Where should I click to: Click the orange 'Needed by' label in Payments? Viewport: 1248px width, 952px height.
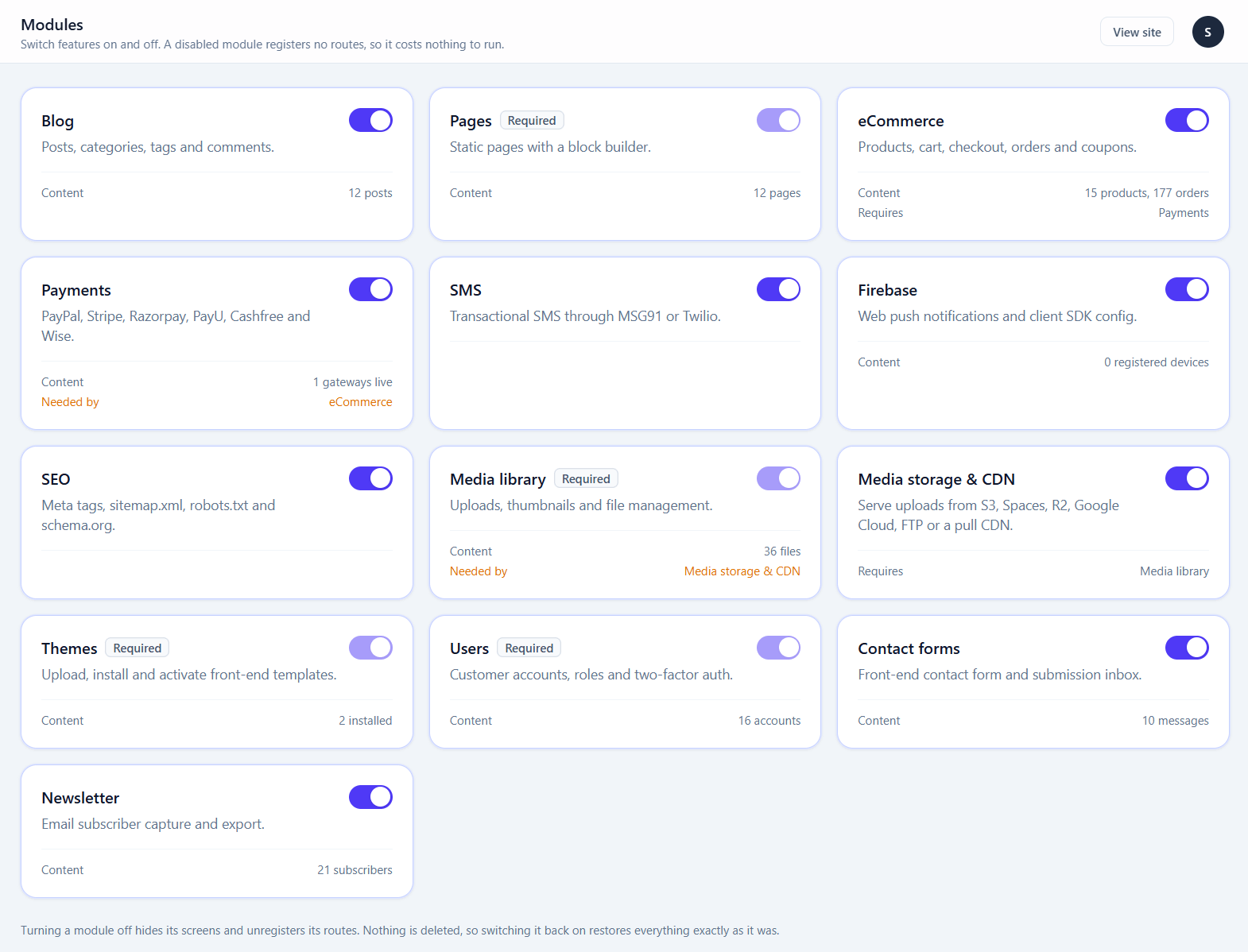pos(70,402)
